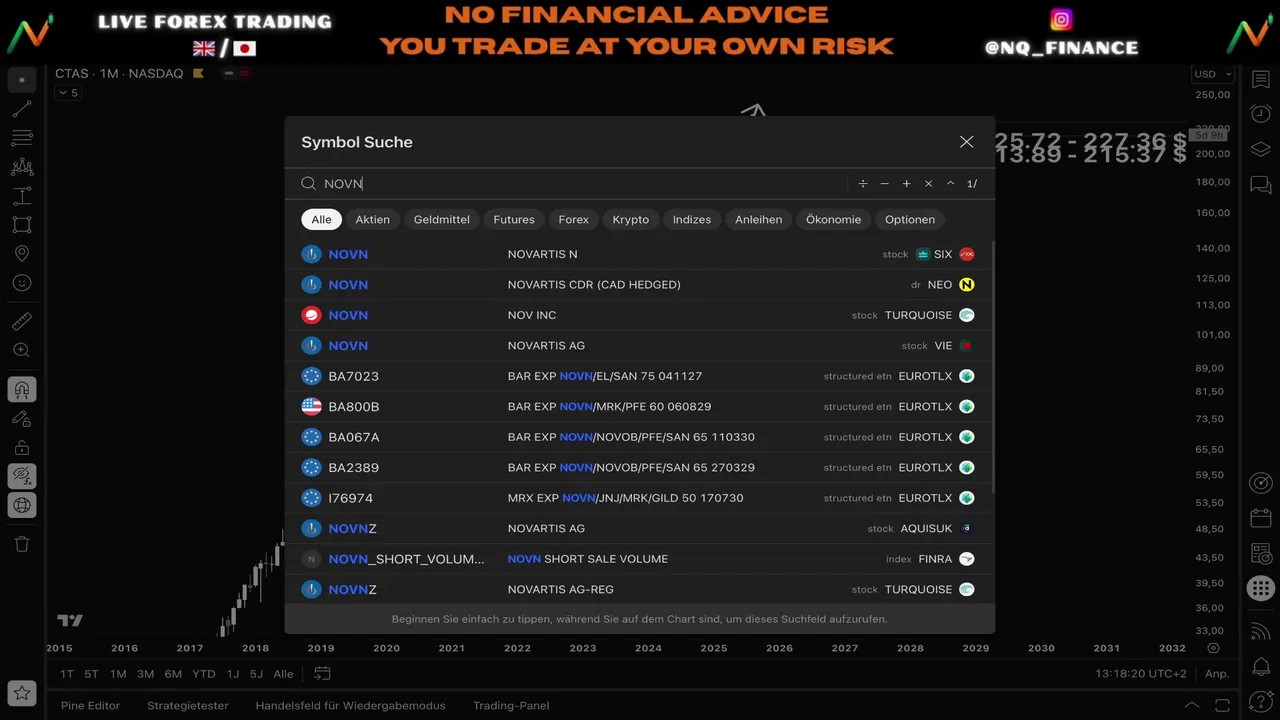Open the chat speech bubbles icon
The width and height of the screenshot is (1280, 720).
coord(1261,184)
